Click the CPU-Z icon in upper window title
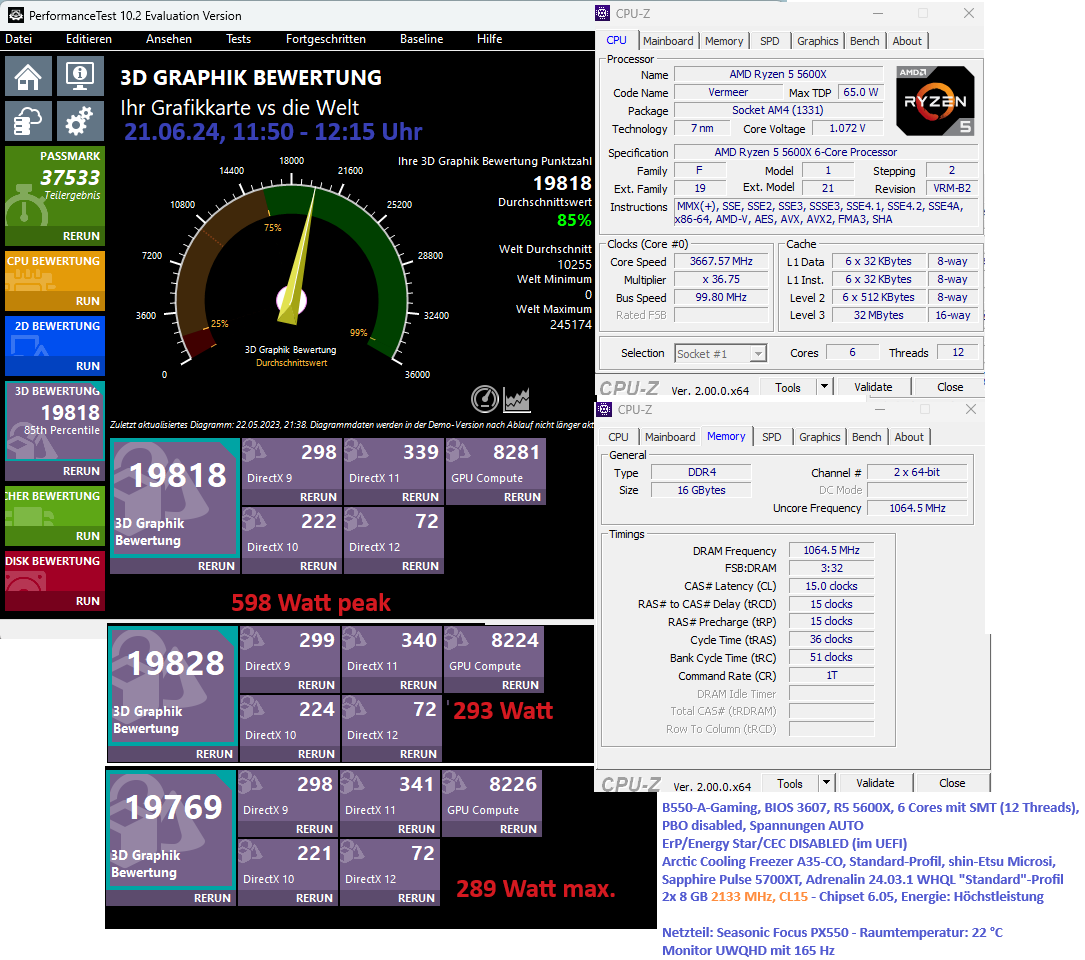Viewport: 1085px width, 960px height. click(x=603, y=13)
